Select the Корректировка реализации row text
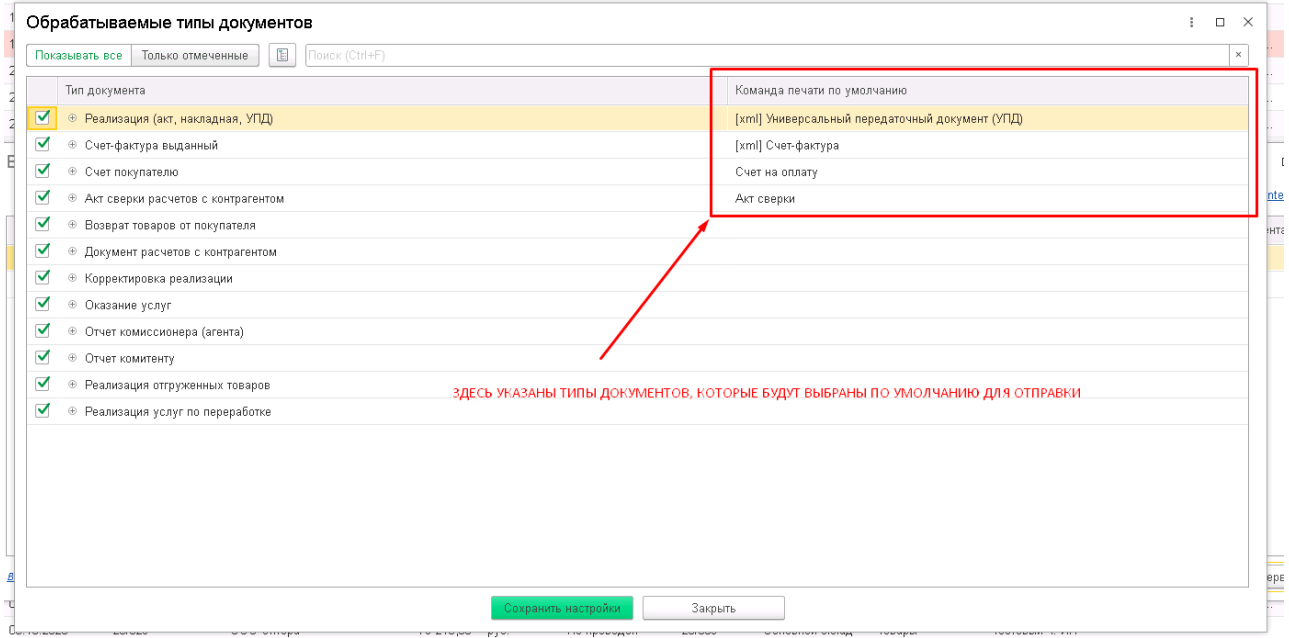 (x=159, y=278)
